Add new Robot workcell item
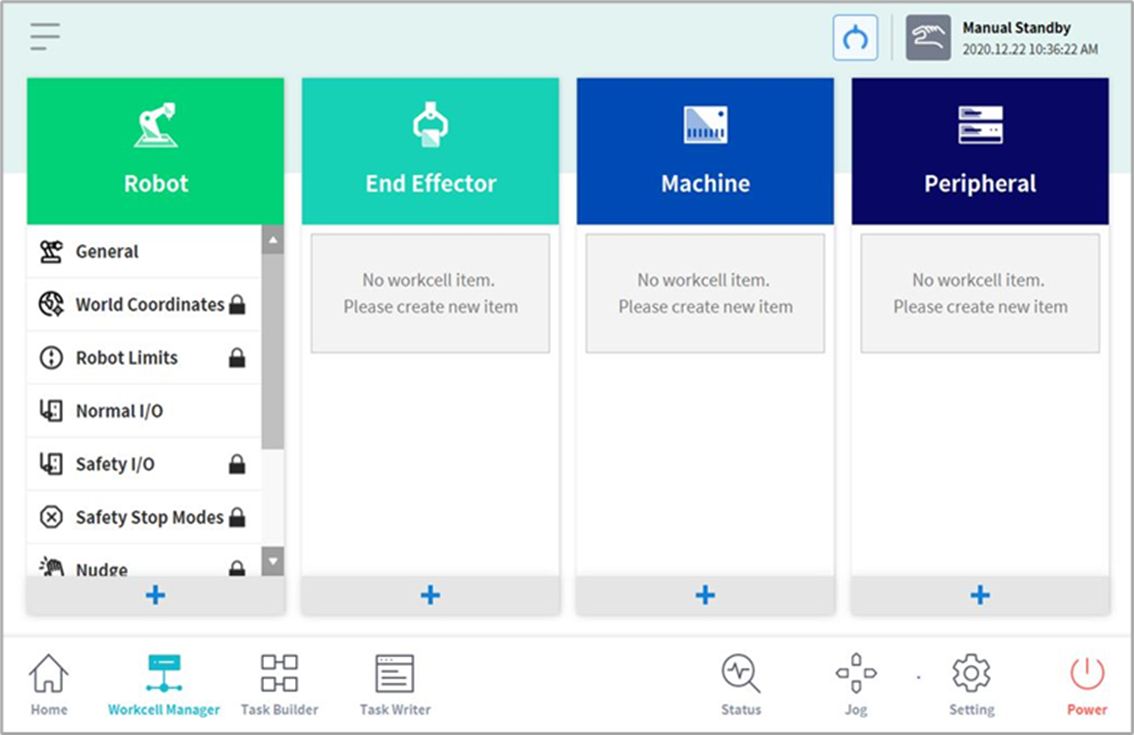The image size is (1134, 735). [156, 595]
